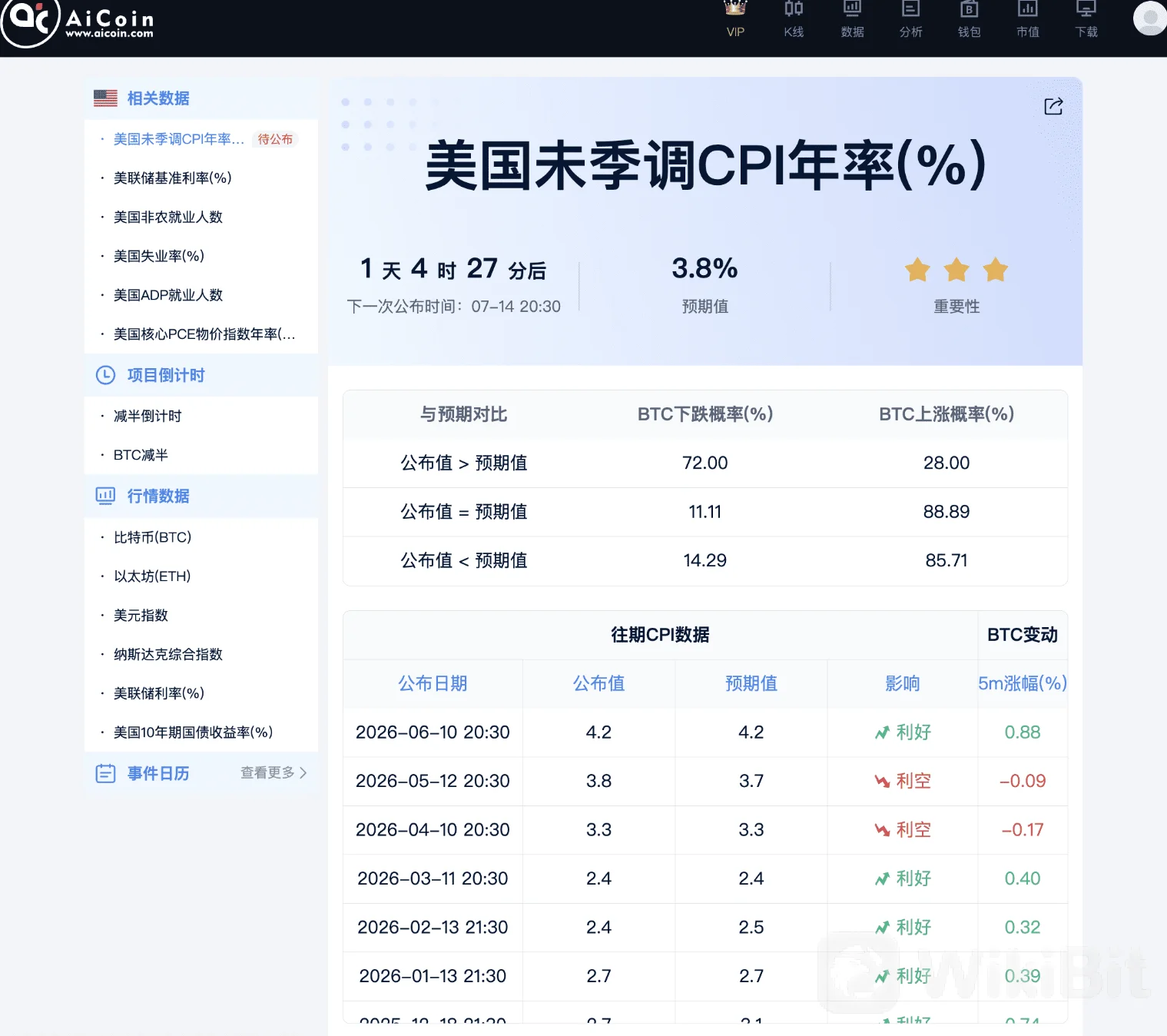This screenshot has width=1167, height=1036.
Task: Open 项目倒计时 section header
Action: 201,375
